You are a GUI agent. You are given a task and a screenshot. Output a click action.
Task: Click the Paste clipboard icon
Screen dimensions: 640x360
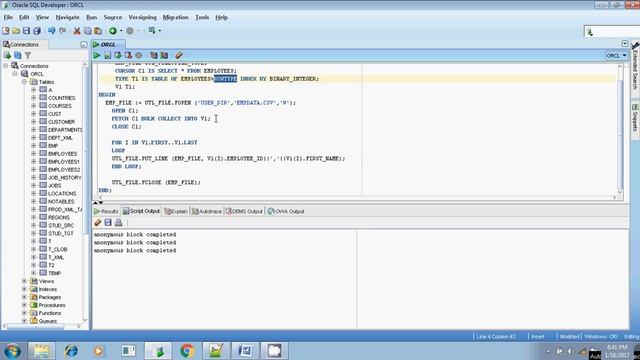point(98,31)
